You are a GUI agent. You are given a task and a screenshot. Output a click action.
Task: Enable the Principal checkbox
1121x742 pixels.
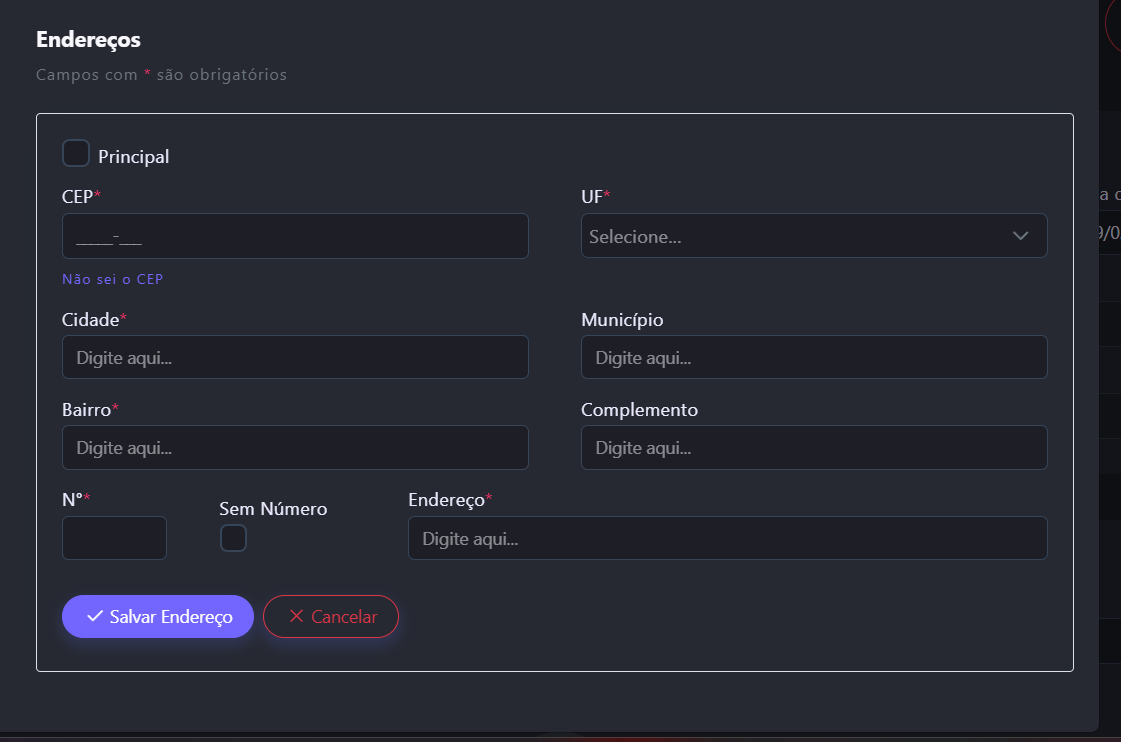pyautogui.click(x=76, y=154)
